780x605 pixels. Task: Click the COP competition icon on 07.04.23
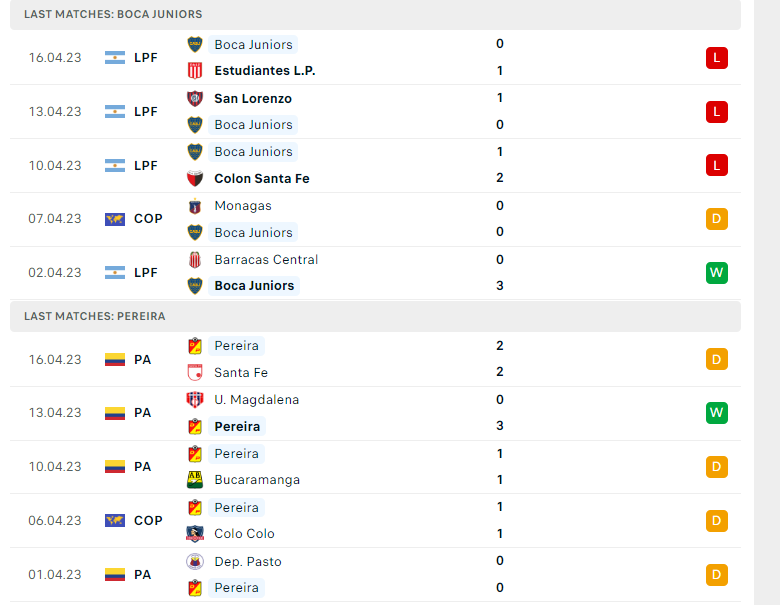pos(115,219)
